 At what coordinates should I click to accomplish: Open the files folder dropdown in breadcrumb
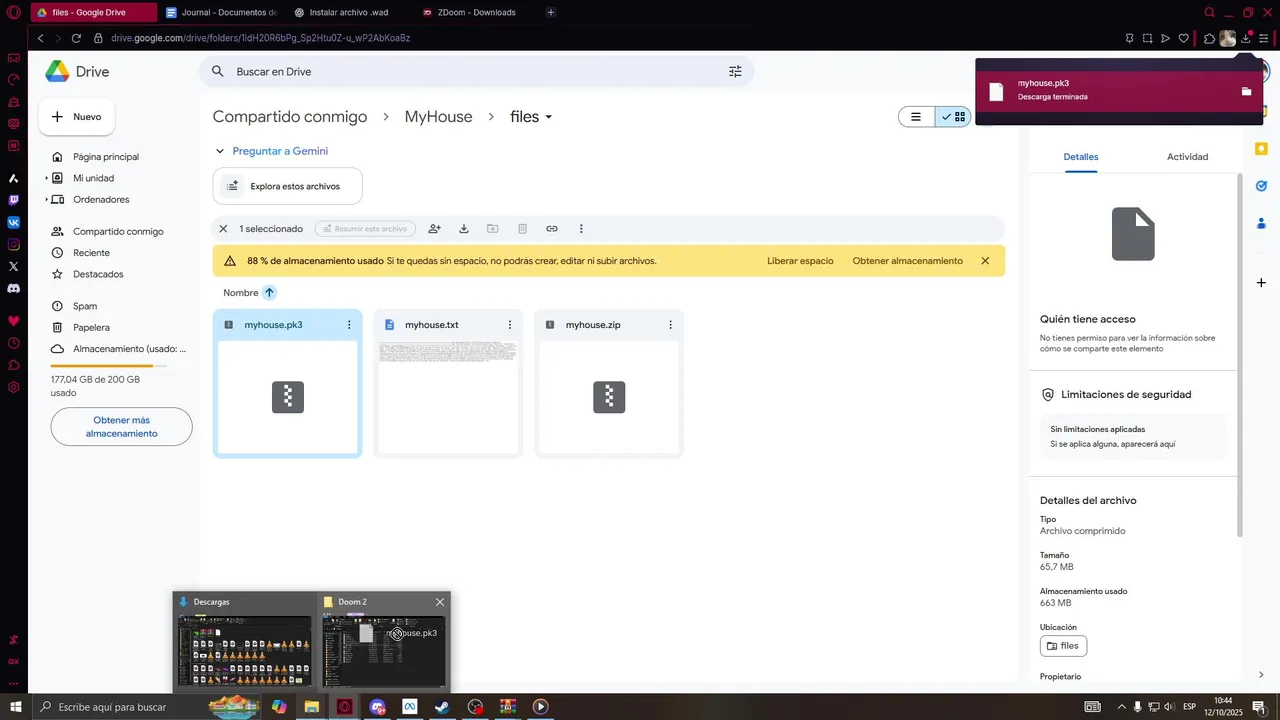pos(531,117)
